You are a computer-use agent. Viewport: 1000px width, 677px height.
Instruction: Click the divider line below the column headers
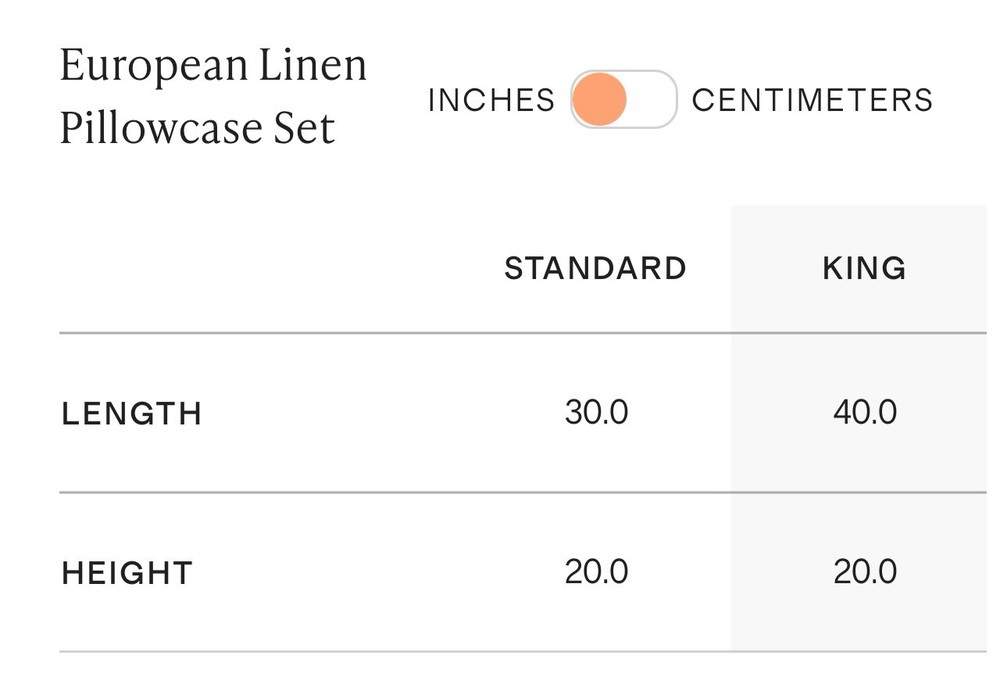coord(400,333)
